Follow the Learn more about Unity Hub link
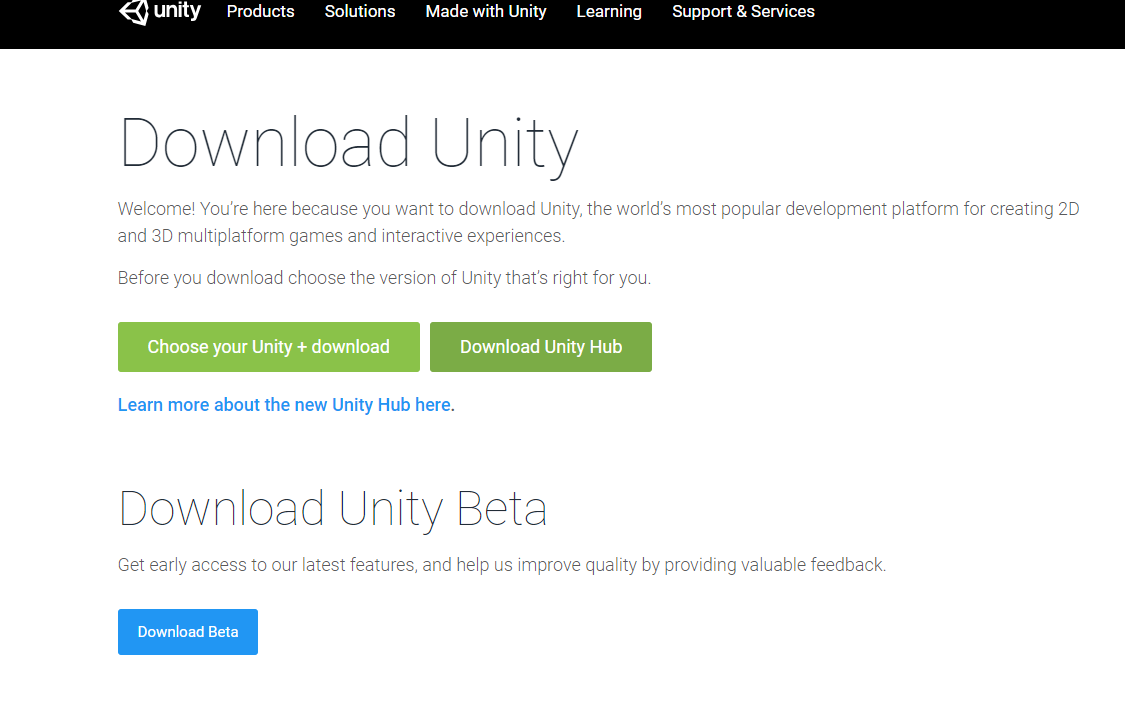This screenshot has width=1125, height=713. 286,405
